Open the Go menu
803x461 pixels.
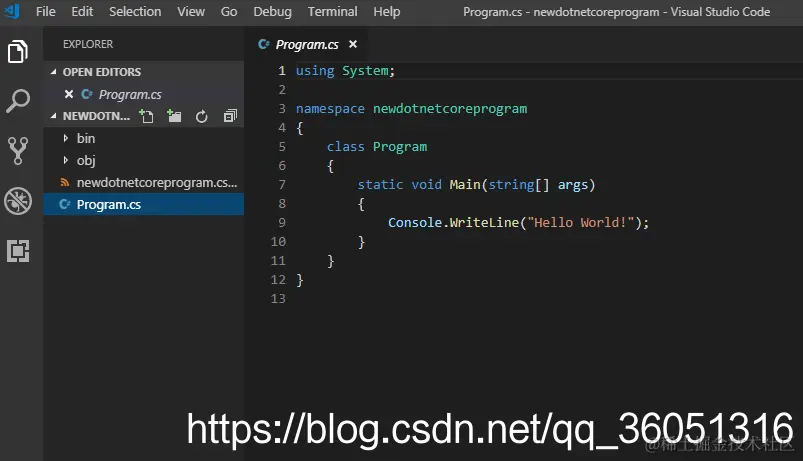pos(228,11)
